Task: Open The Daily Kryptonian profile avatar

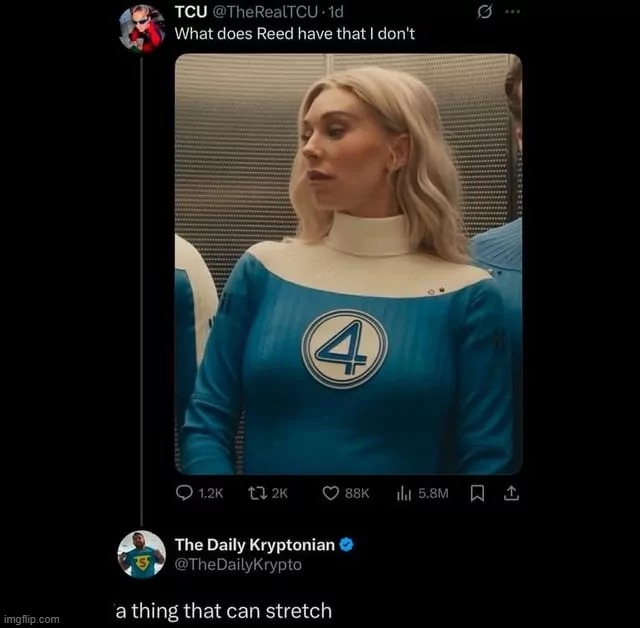Action: coord(142,555)
